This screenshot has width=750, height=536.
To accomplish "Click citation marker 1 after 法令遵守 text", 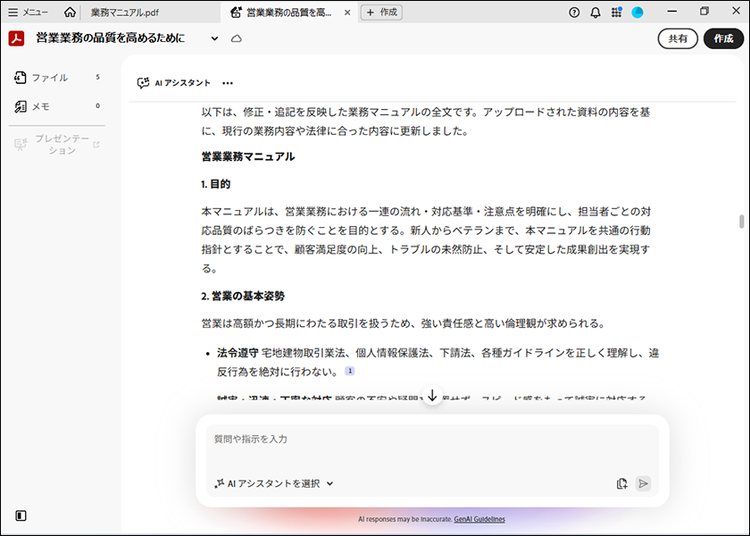I will coord(350,370).
